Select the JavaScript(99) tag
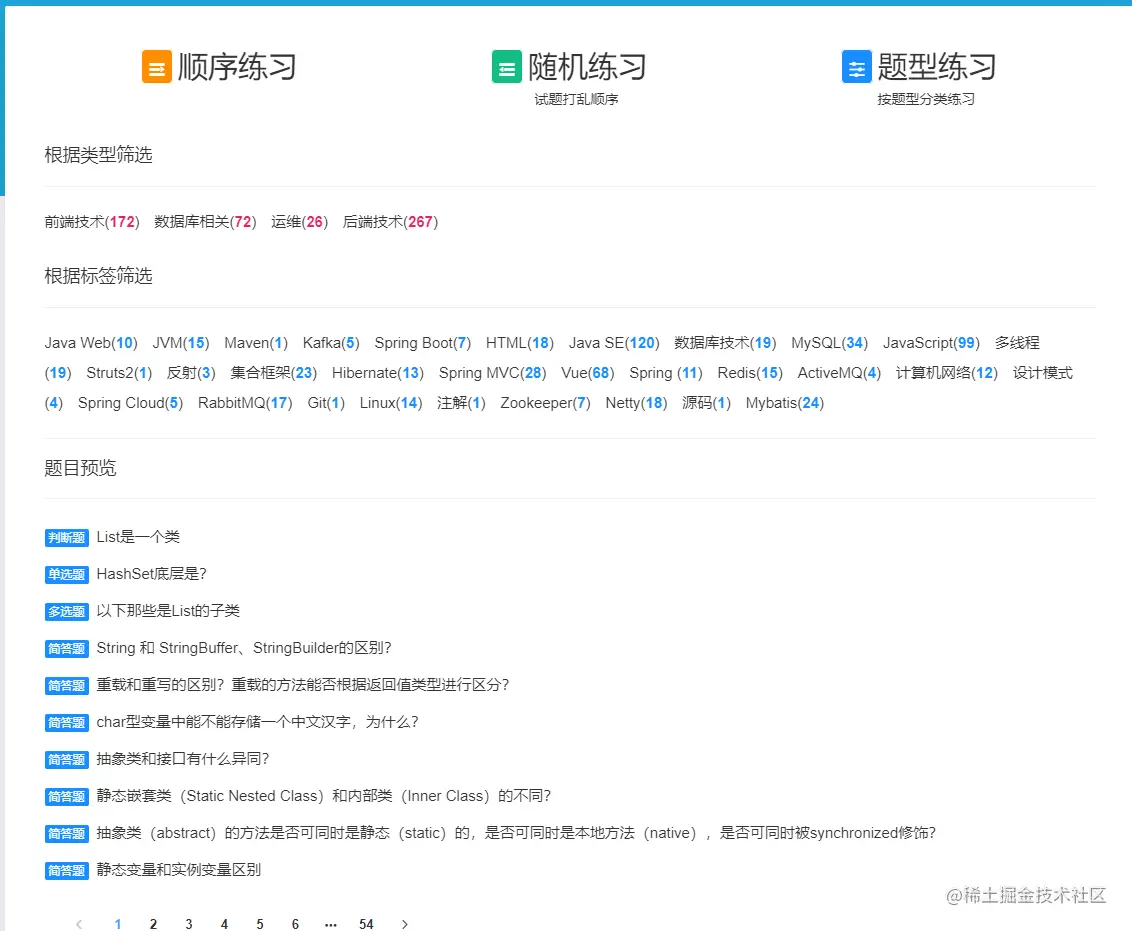Screen dimensions: 1132x931 (931, 342)
